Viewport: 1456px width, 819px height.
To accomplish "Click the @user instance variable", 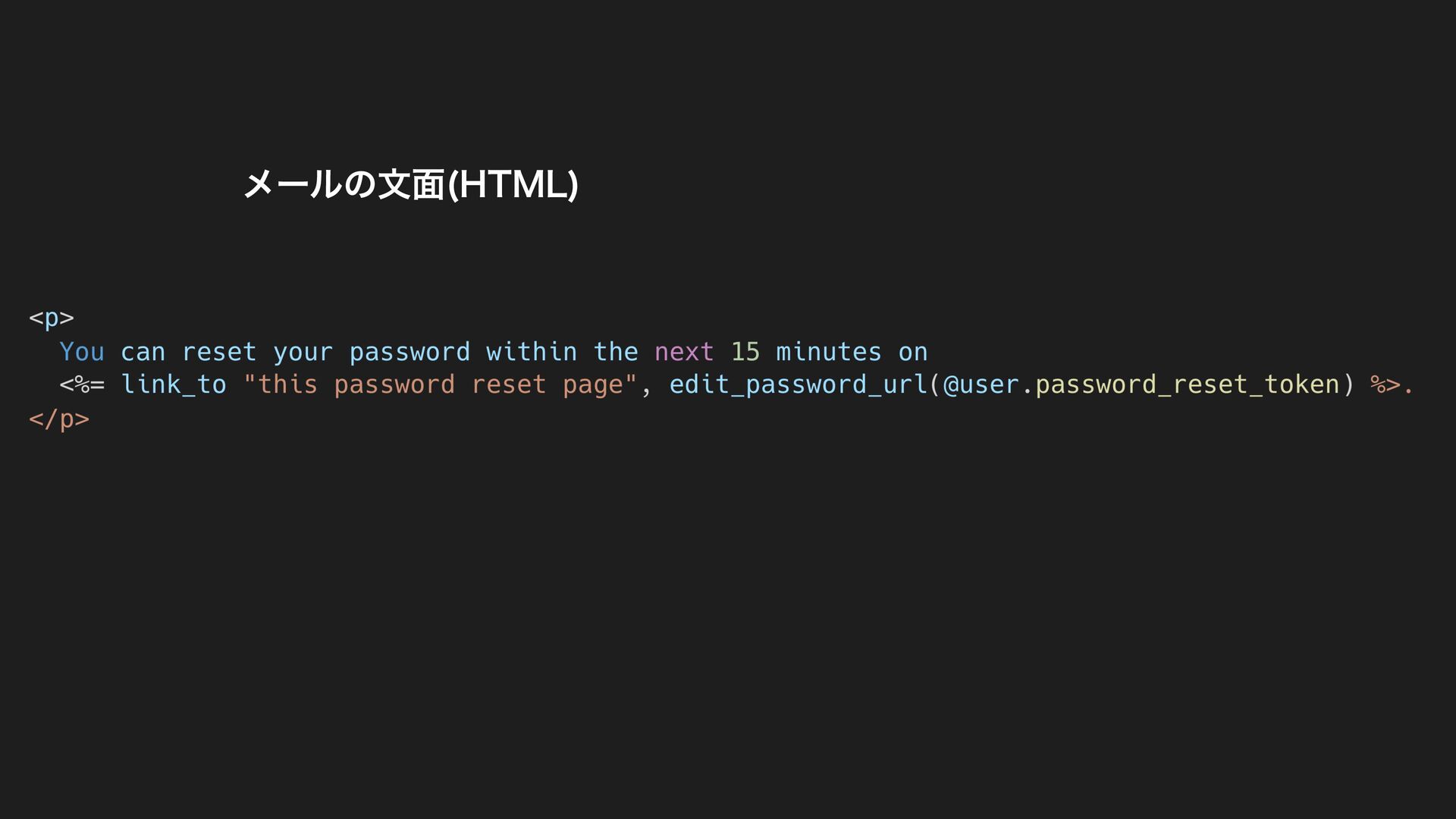I will click(x=981, y=384).
